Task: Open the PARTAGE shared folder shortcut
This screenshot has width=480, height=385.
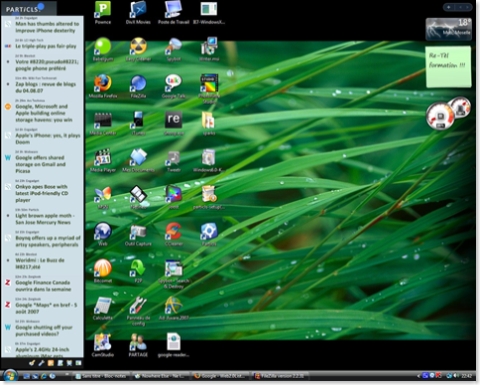Action: click(x=138, y=345)
